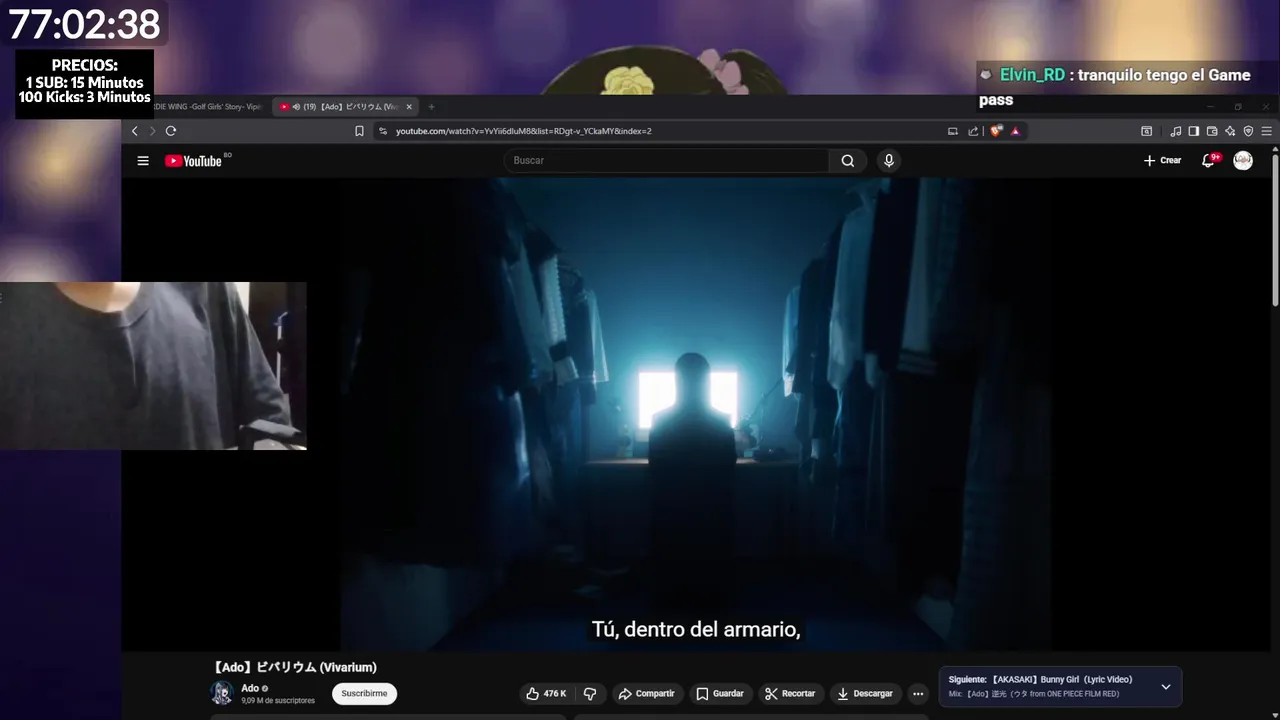This screenshot has height=720, width=1280.
Task: Click the Guardar button
Action: click(x=720, y=694)
